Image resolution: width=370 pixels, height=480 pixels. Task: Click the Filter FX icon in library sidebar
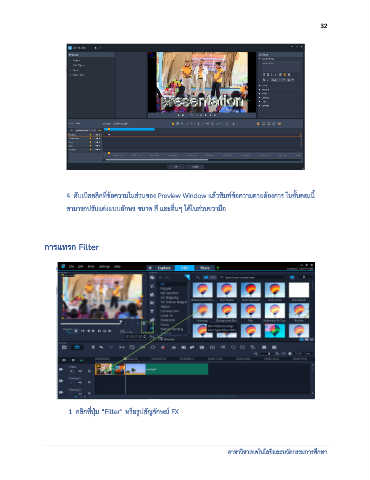(x=152, y=320)
